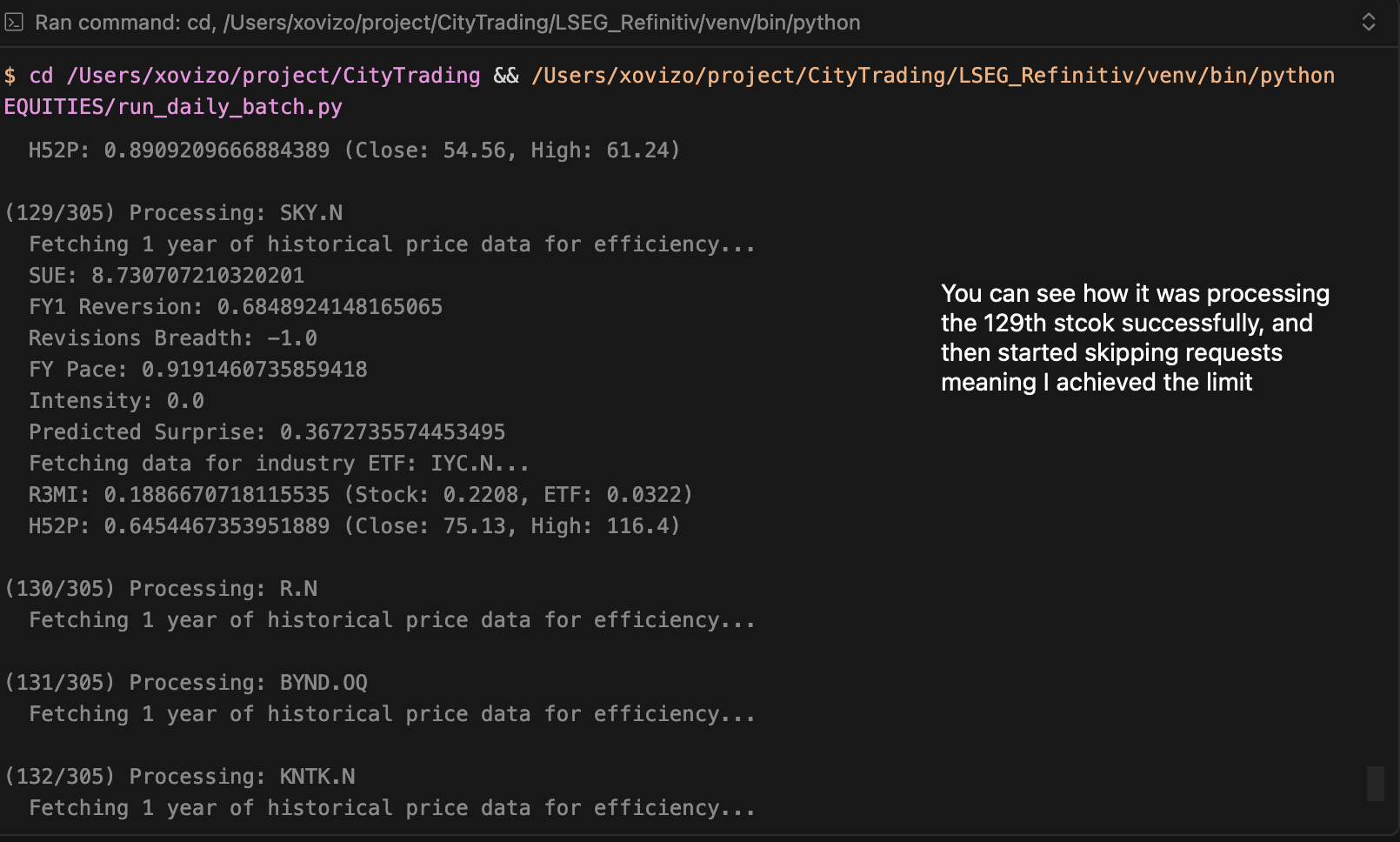
Task: Click the "FY1 Reversion" output line
Action: click(235, 307)
